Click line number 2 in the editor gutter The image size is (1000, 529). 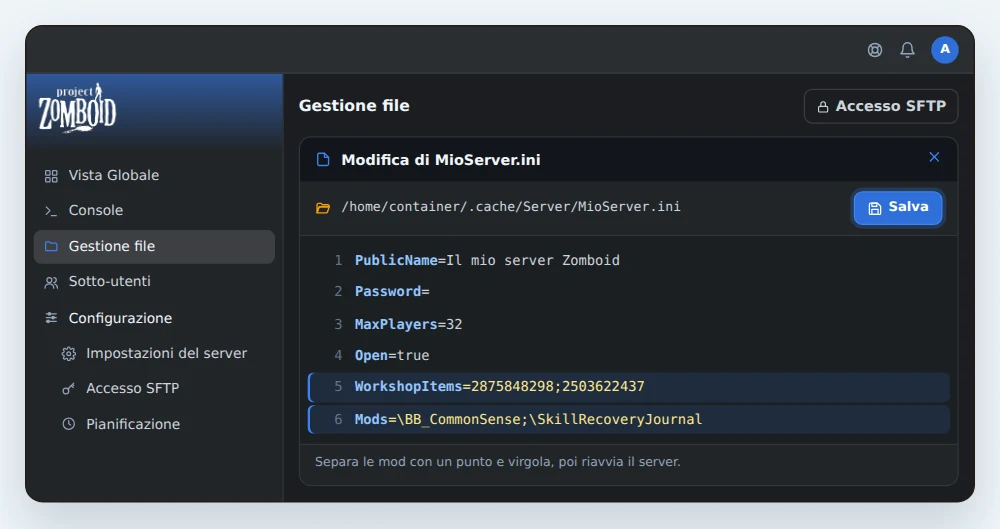tap(338, 292)
